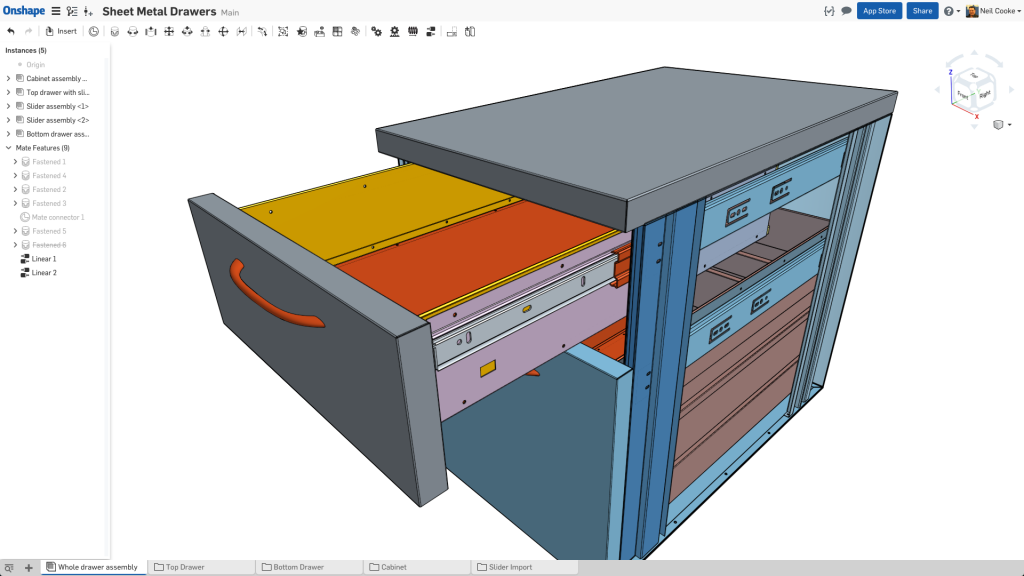This screenshot has width=1024, height=576.
Task: Add a new tab with the plus button
Action: pyautogui.click(x=28, y=568)
